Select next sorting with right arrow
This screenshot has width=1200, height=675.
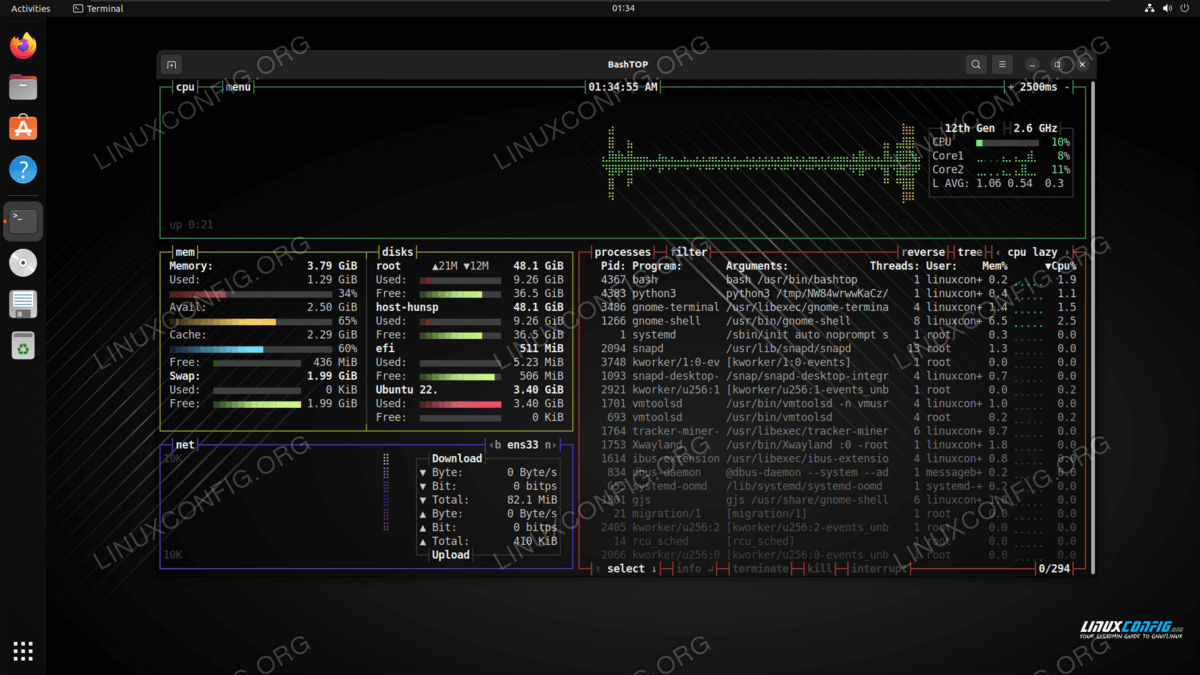coord(1067,253)
